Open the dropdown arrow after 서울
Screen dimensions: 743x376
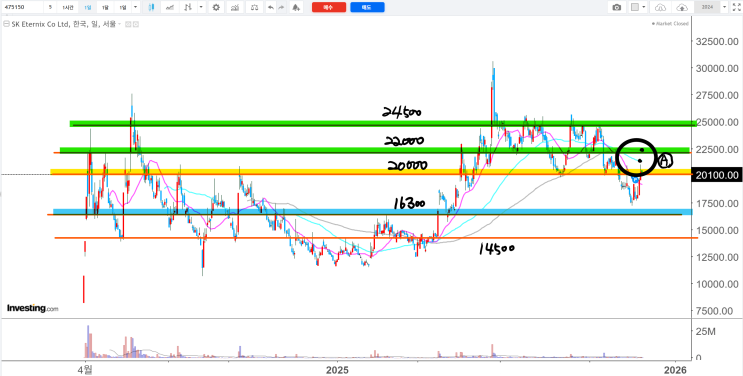[119, 23]
